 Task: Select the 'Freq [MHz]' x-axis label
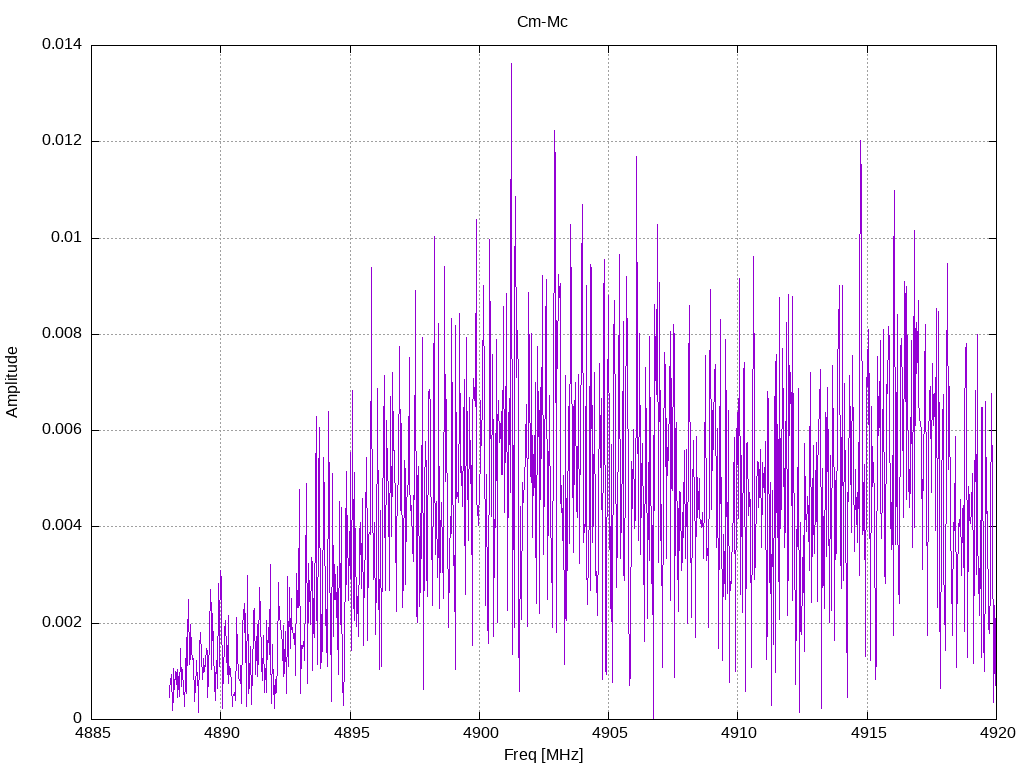[543, 755]
